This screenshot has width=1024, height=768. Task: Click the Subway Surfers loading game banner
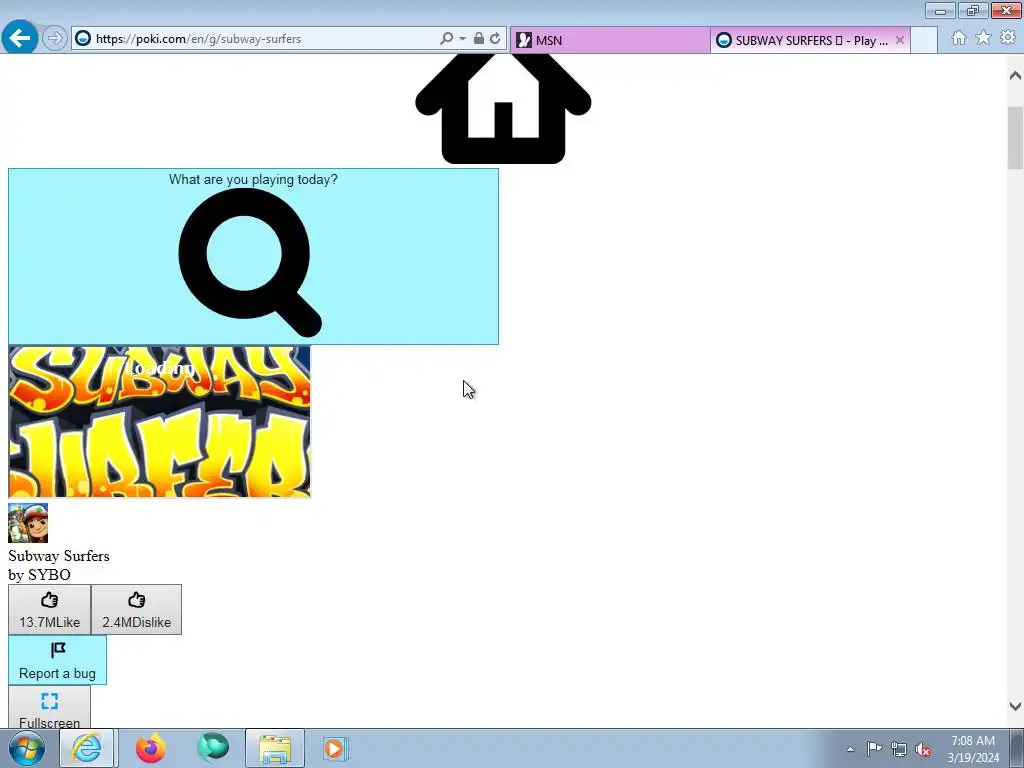(159, 422)
